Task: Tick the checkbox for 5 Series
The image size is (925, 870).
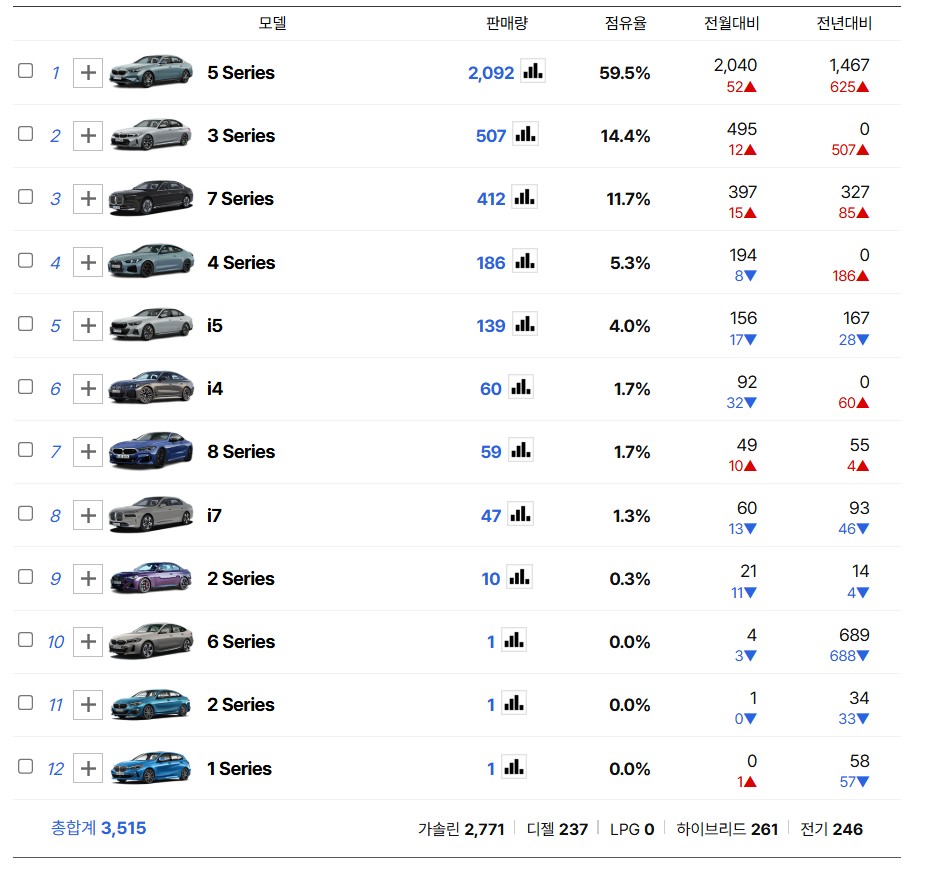Action: point(25,71)
